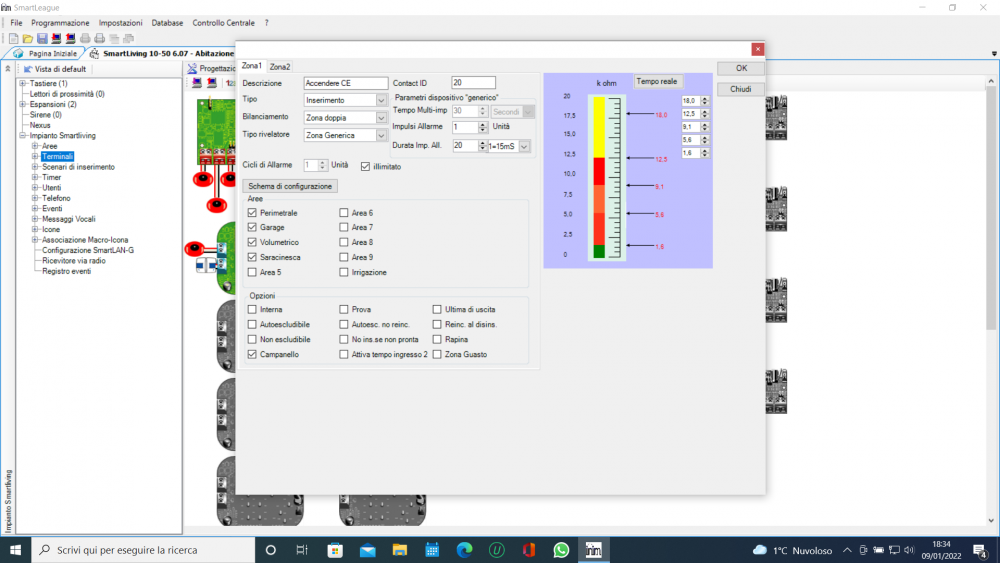The height and width of the screenshot is (563, 1000).
Task: Click the first print icon in toolbar
Action: [x=85, y=38]
